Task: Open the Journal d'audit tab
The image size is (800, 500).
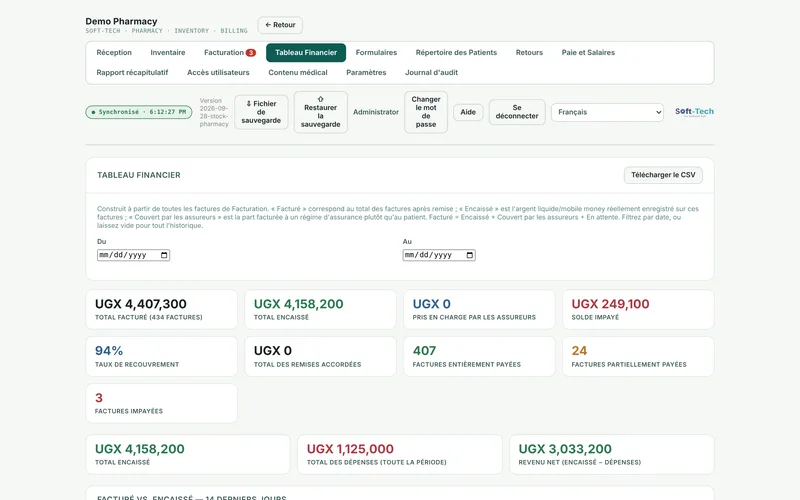Action: (x=431, y=72)
